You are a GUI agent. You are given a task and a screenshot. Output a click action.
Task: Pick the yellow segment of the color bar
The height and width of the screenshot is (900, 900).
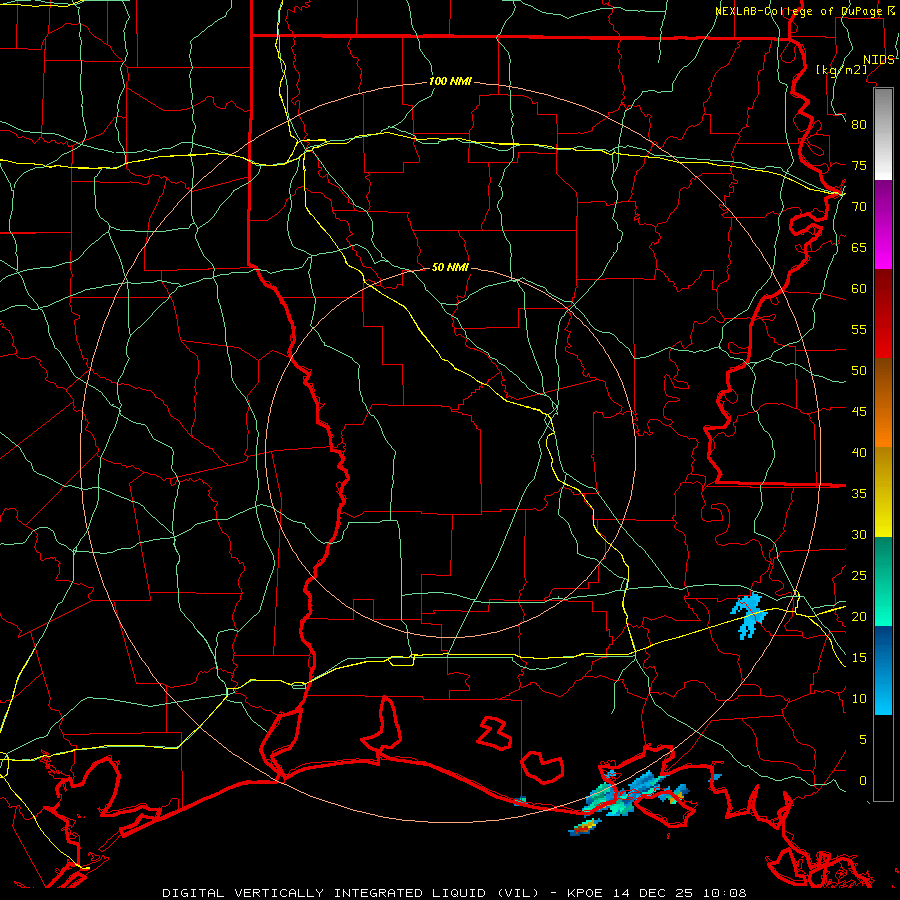(883, 492)
